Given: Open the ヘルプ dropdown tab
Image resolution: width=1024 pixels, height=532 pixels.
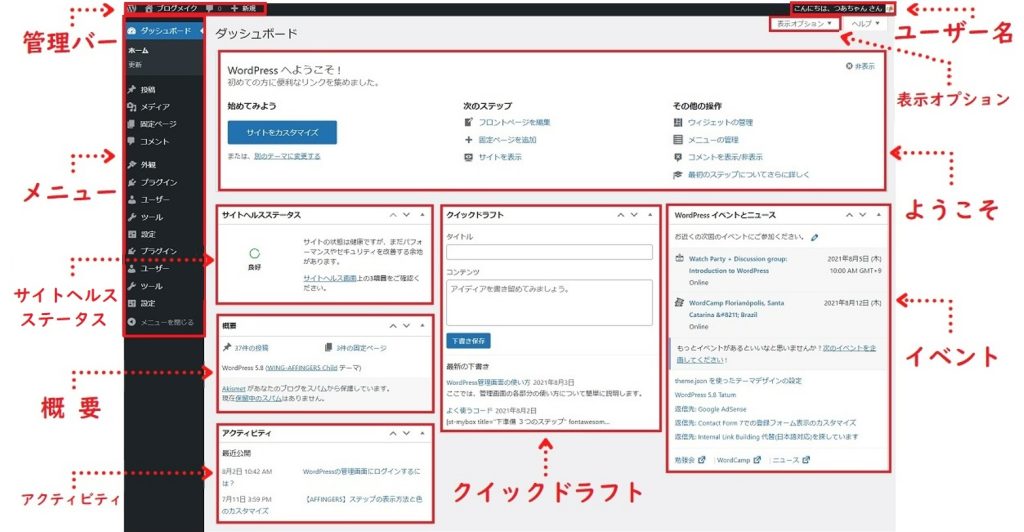Looking at the screenshot, I should click(865, 23).
